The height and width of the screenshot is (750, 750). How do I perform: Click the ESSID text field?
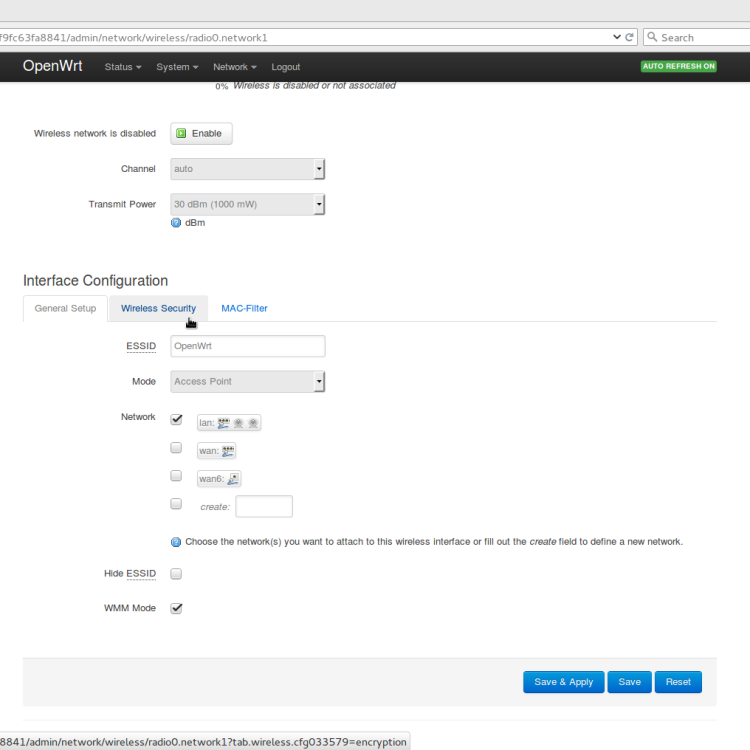click(x=248, y=346)
